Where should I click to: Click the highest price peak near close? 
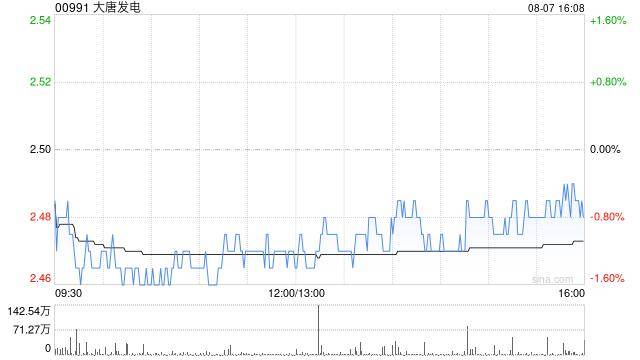point(573,184)
